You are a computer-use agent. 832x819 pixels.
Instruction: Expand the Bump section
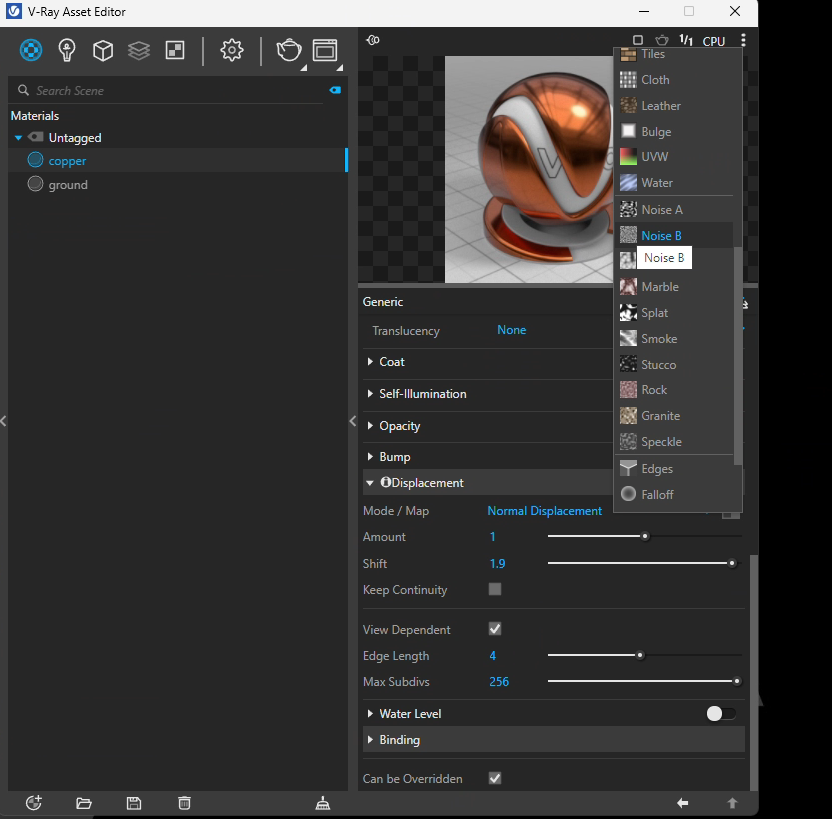click(x=370, y=457)
